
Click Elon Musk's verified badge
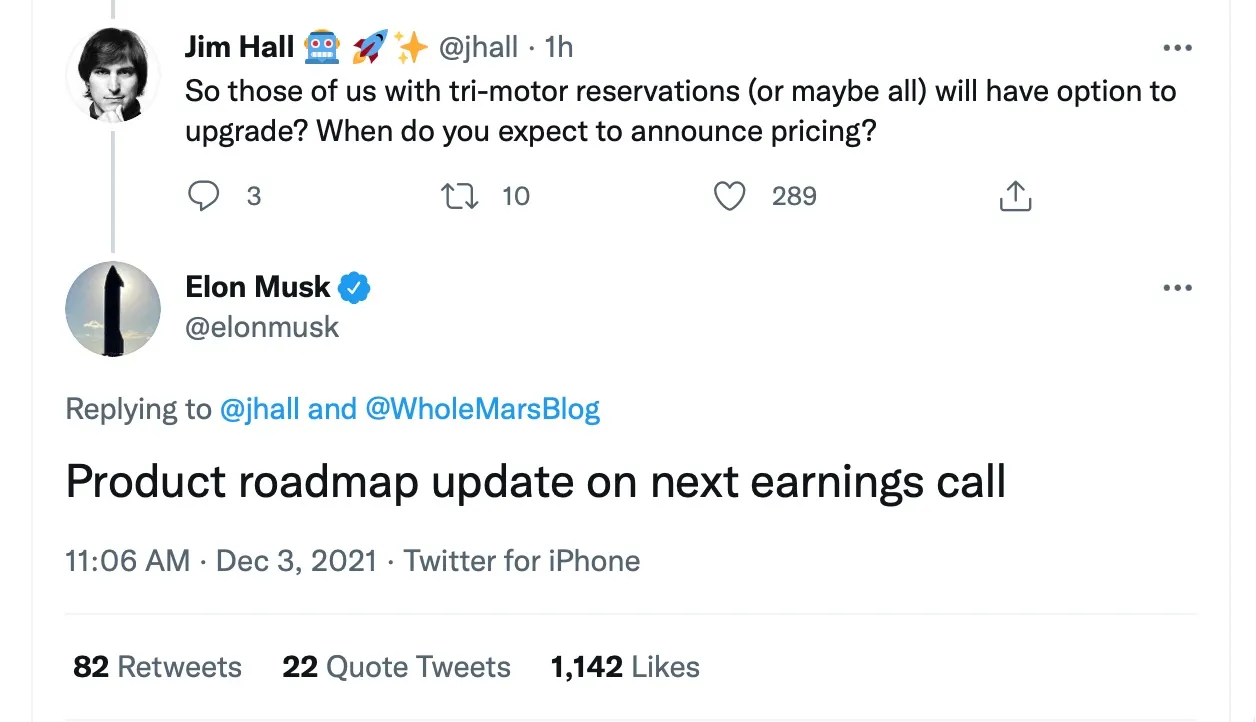pos(354,288)
